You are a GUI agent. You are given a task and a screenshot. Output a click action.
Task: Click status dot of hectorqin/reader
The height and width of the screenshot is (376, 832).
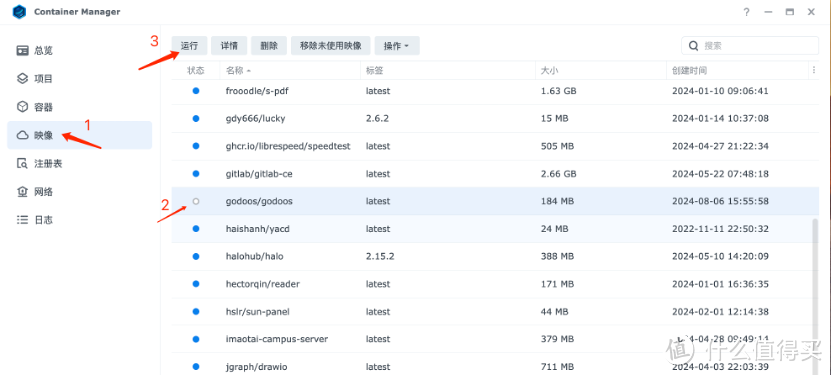(x=196, y=284)
